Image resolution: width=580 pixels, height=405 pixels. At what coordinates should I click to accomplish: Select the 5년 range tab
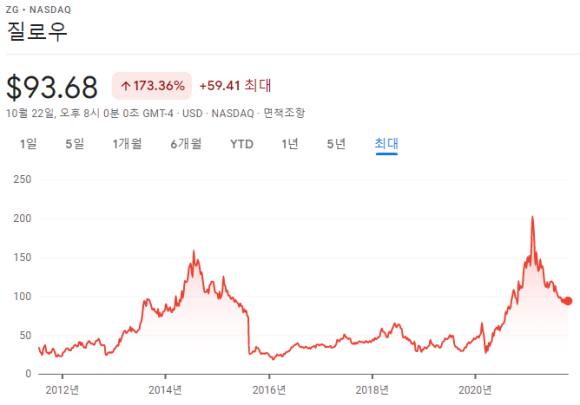336,144
